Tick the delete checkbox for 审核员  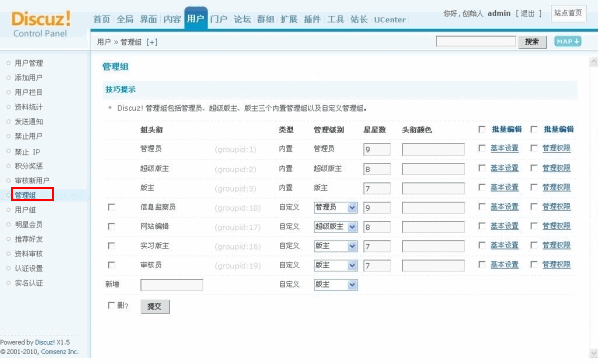coord(111,265)
